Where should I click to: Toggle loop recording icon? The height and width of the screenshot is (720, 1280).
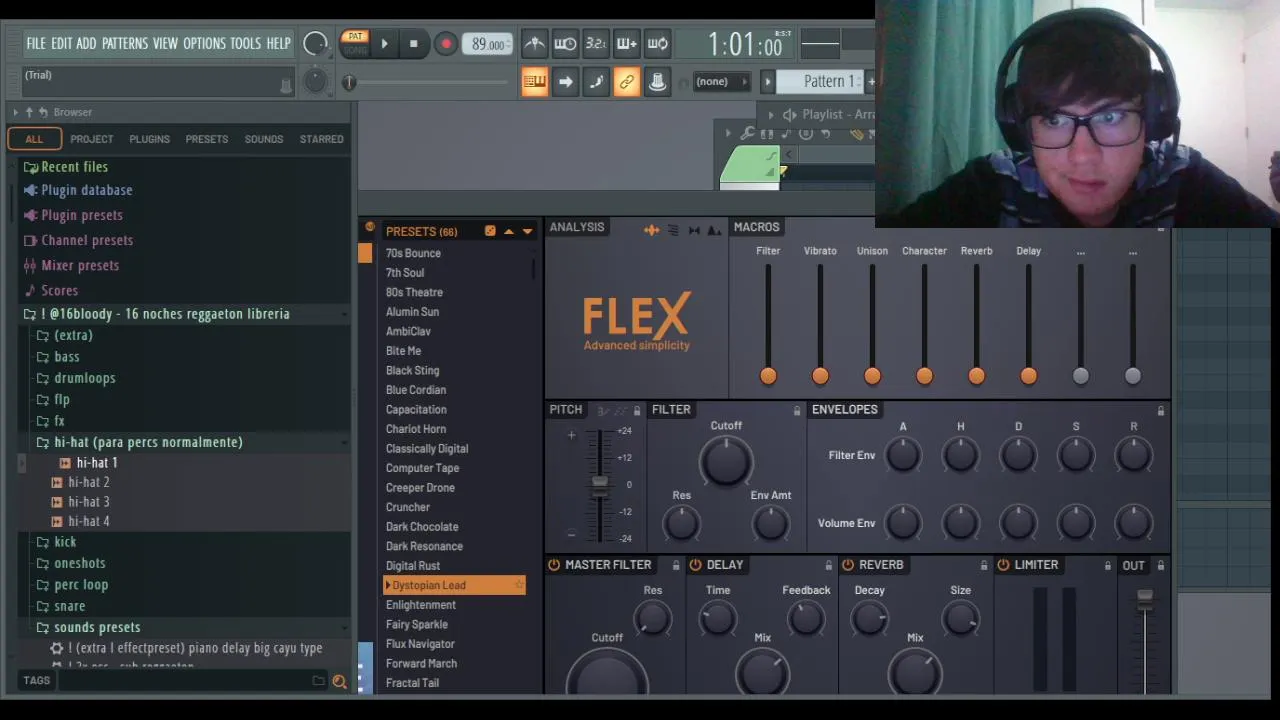[x=658, y=43]
